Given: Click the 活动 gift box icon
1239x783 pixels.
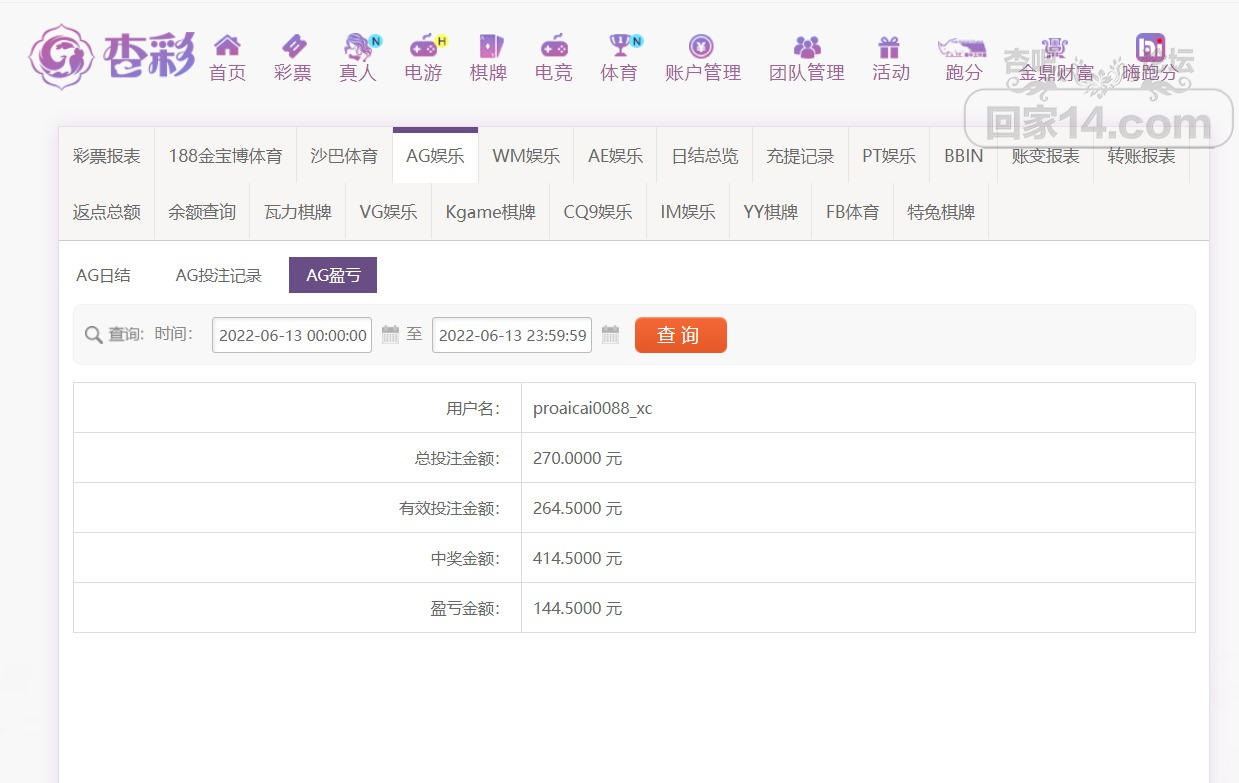Looking at the screenshot, I should 889,46.
